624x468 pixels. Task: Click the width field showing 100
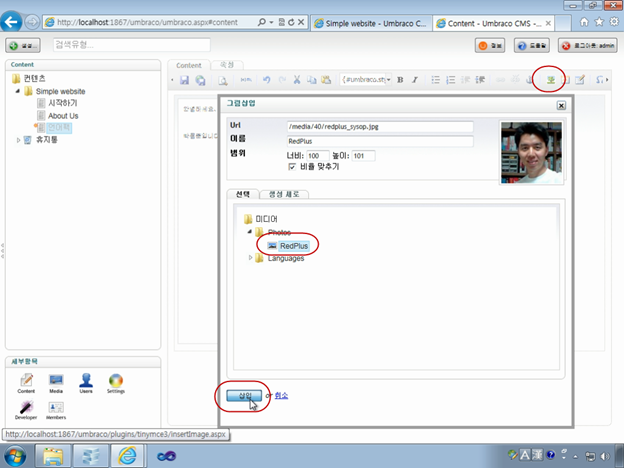[318, 156]
